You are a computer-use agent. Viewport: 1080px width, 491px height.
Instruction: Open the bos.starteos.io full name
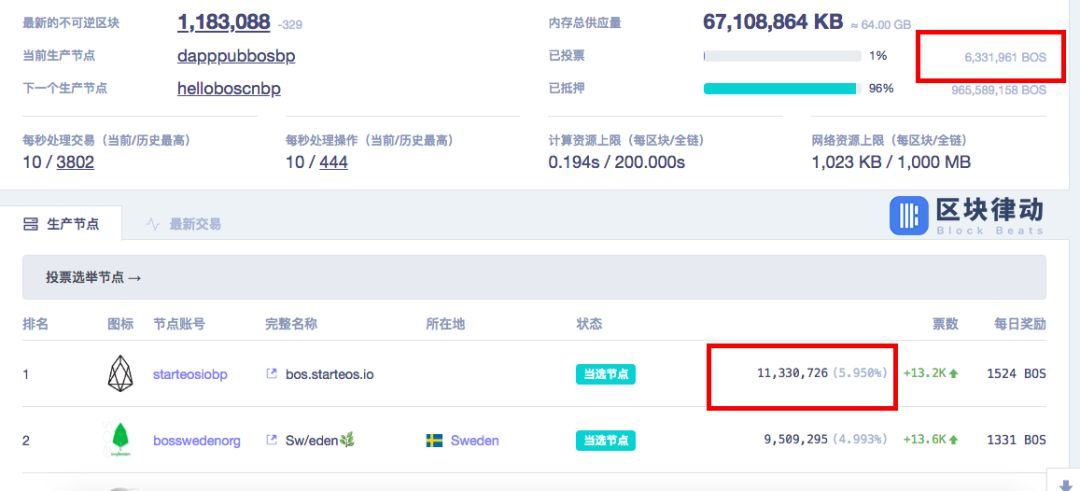330,375
